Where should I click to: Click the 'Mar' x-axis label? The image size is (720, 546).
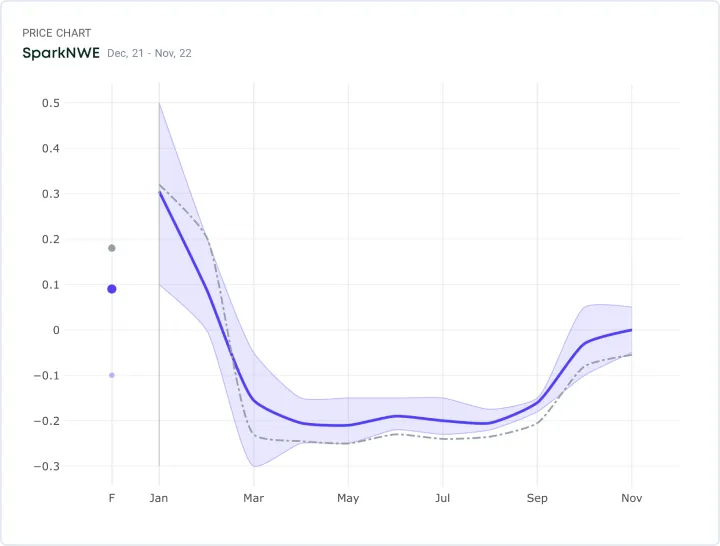(253, 498)
